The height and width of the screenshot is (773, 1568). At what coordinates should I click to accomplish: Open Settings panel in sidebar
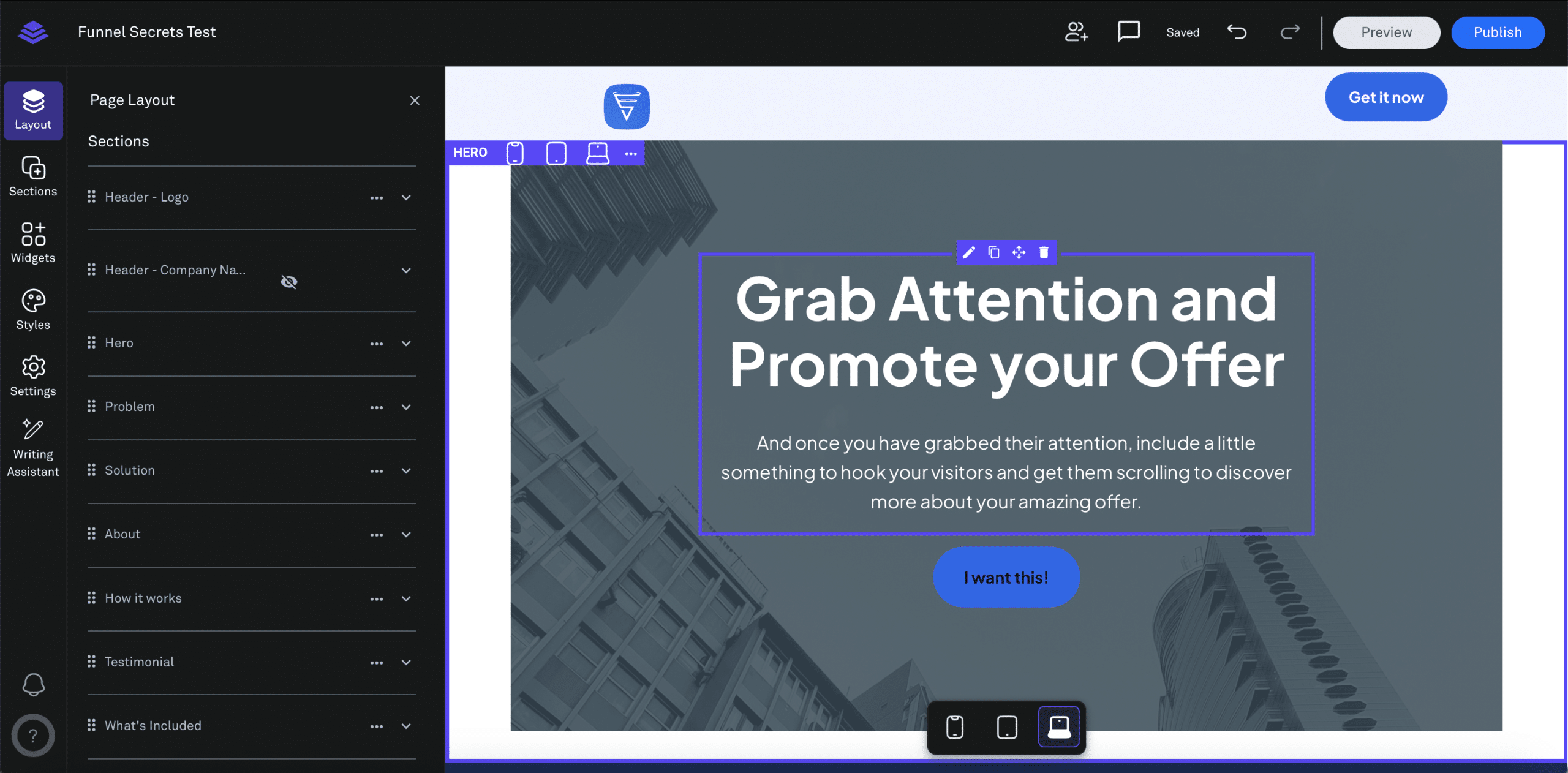coord(33,377)
